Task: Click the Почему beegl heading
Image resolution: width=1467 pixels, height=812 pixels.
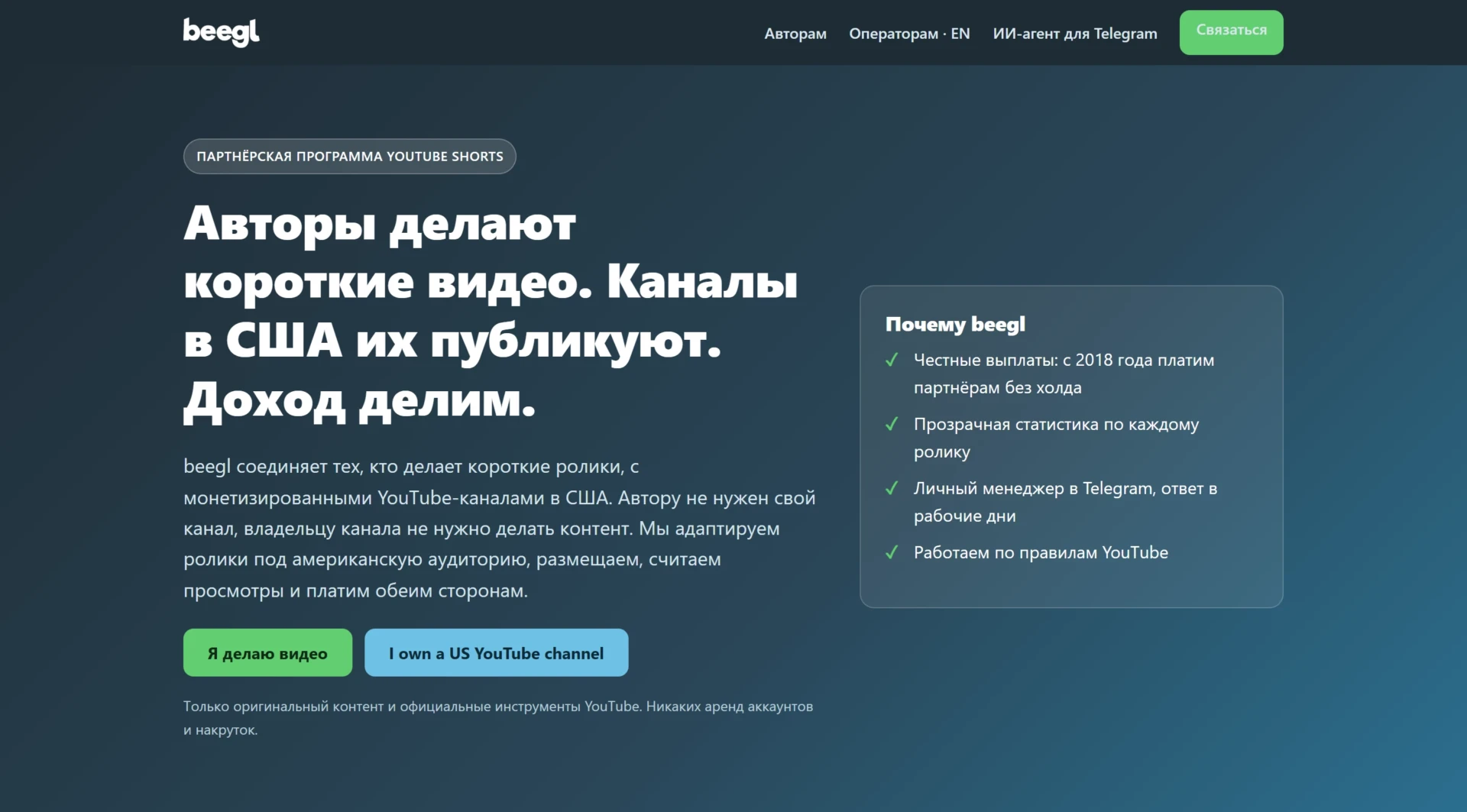Action: tap(955, 325)
